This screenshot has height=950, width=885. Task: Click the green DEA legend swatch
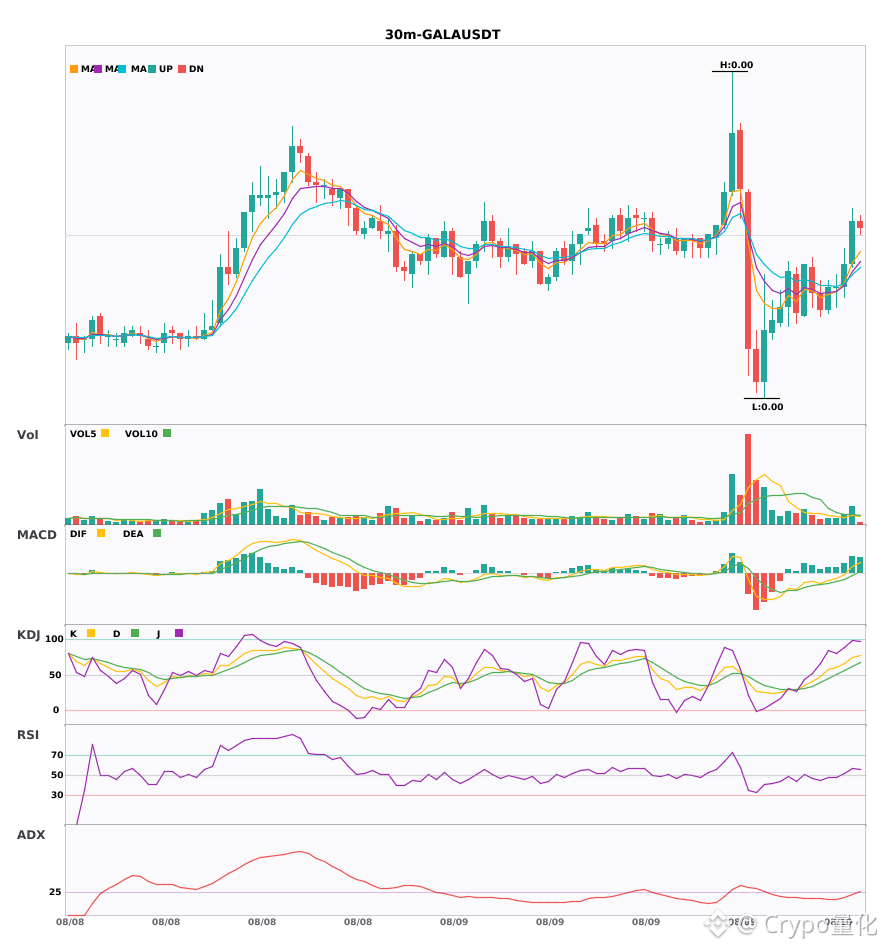click(x=157, y=533)
